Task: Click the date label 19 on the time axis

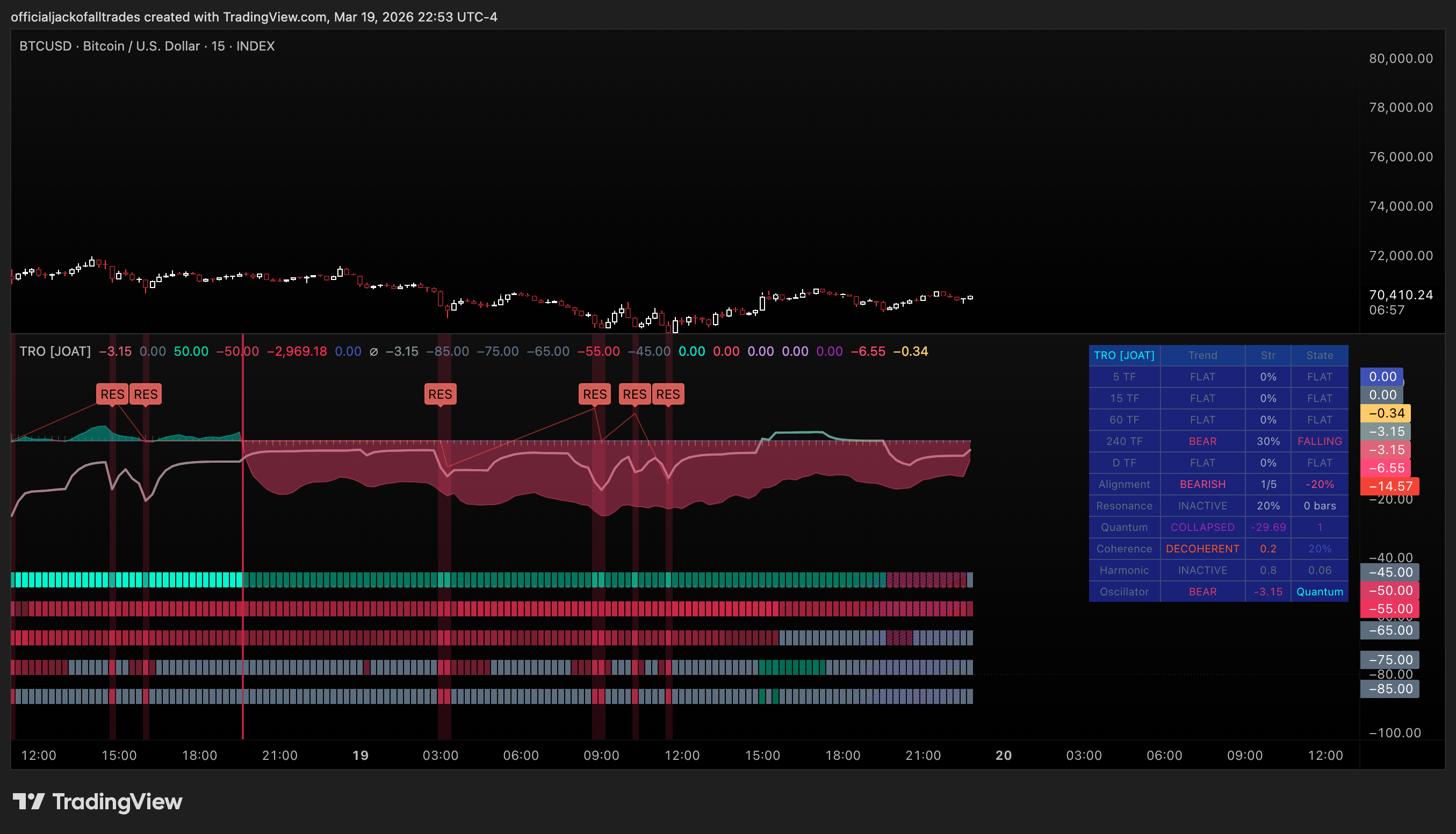Action: [x=360, y=756]
